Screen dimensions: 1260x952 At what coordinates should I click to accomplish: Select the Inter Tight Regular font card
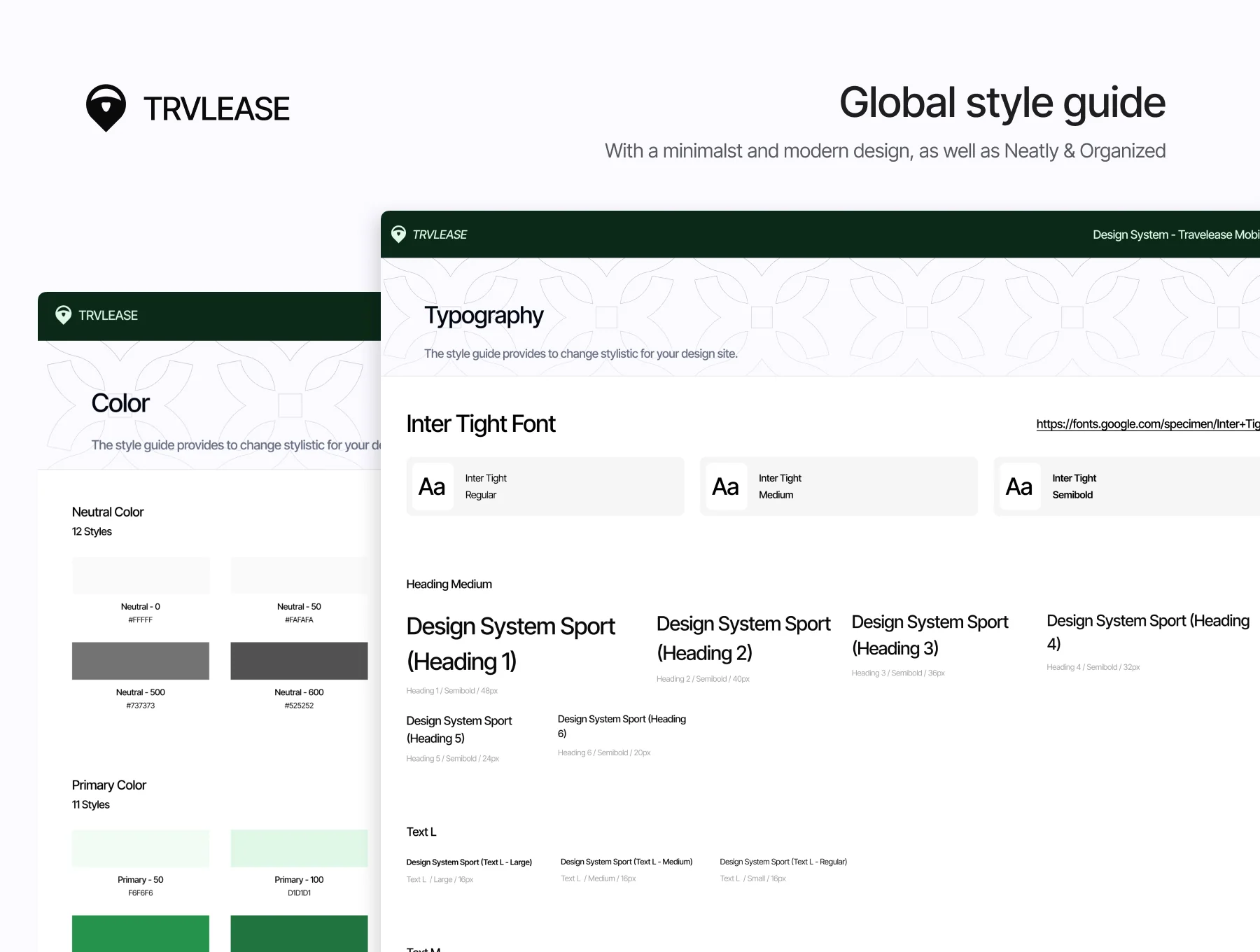coord(545,486)
